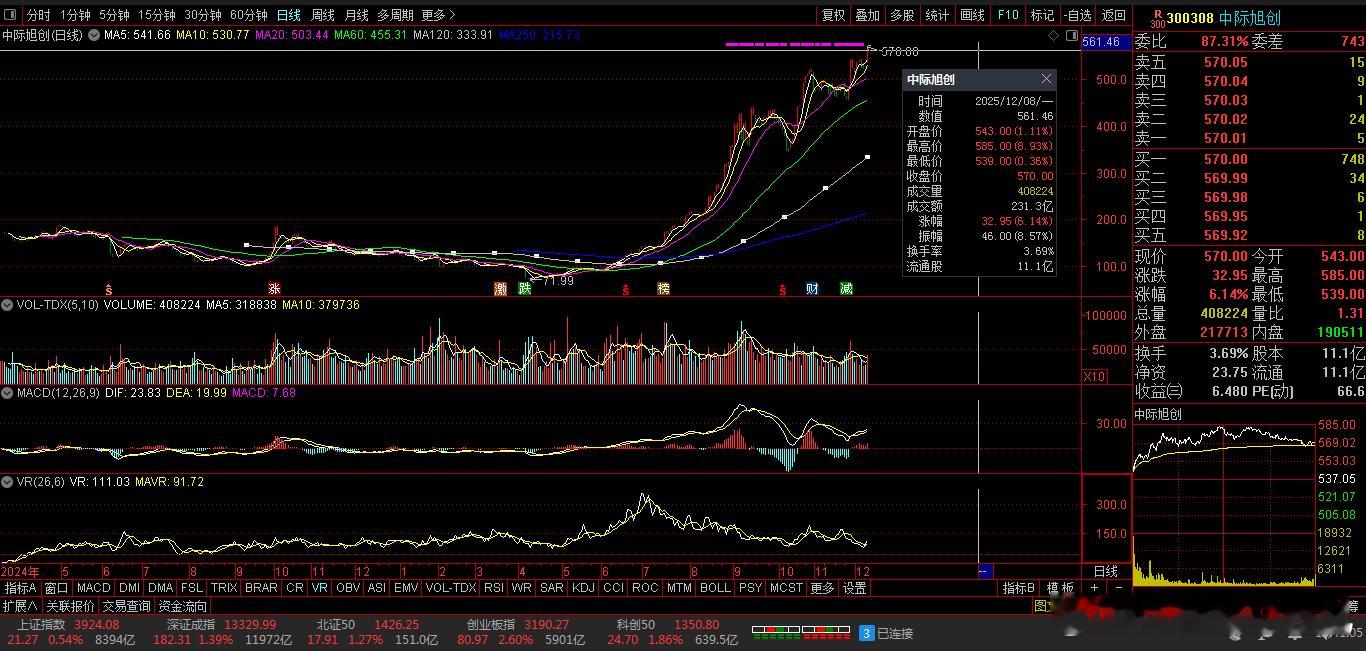Click the red-green market breadth bar

800,632
